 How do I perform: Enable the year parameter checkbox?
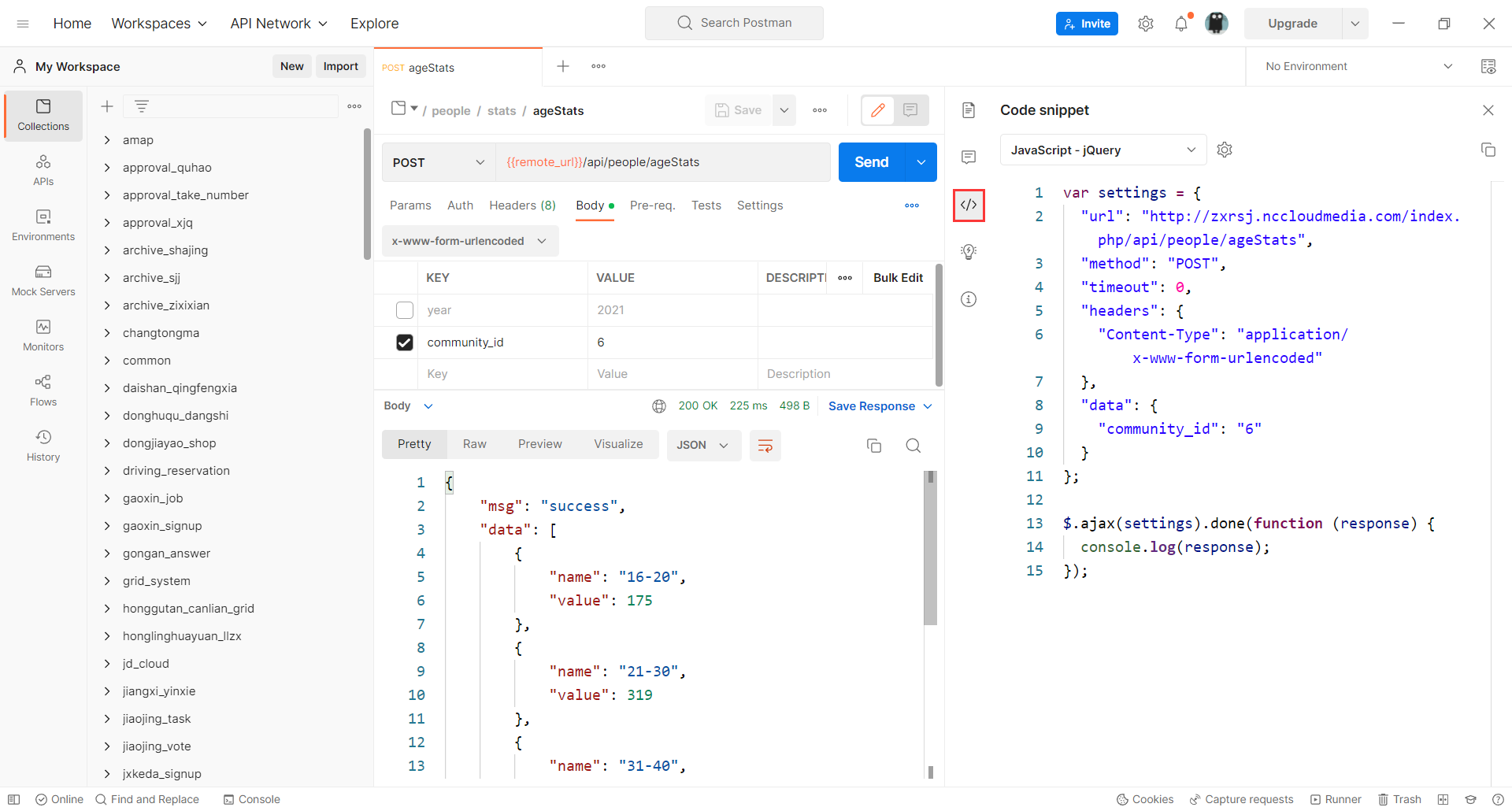point(405,310)
